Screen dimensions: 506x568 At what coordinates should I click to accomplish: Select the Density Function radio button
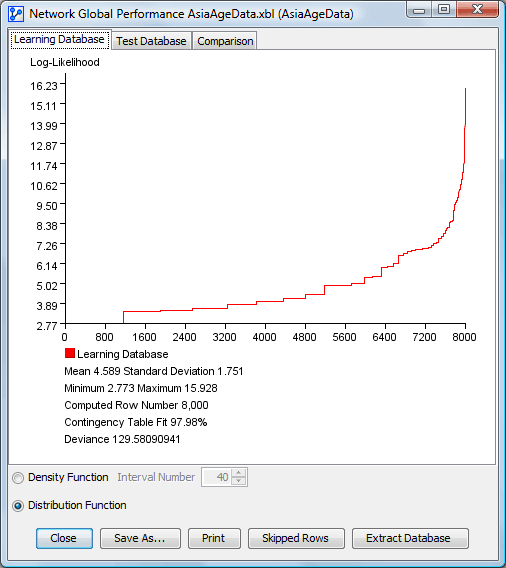[18, 478]
